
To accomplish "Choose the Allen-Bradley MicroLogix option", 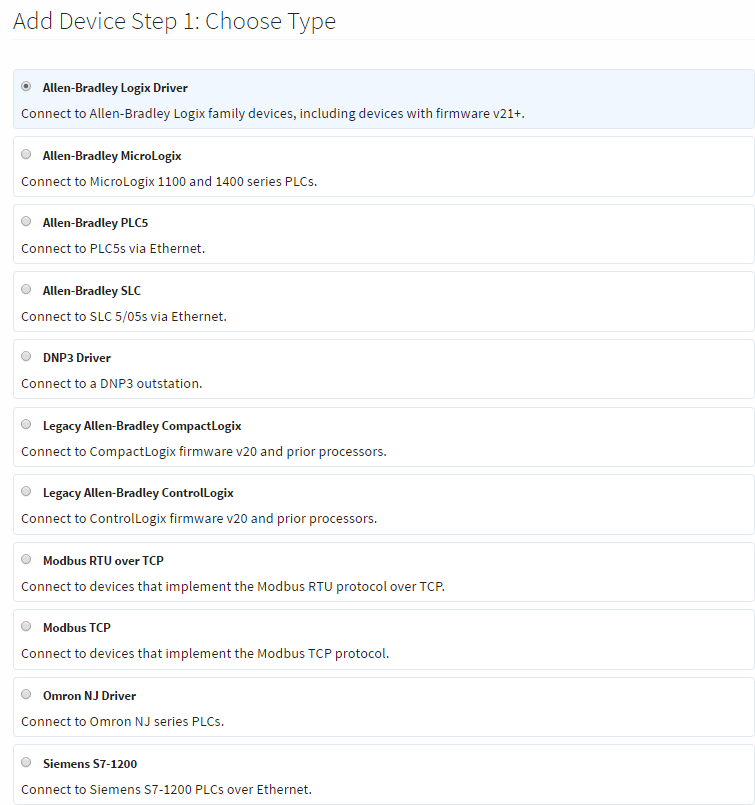I will [x=25, y=154].
